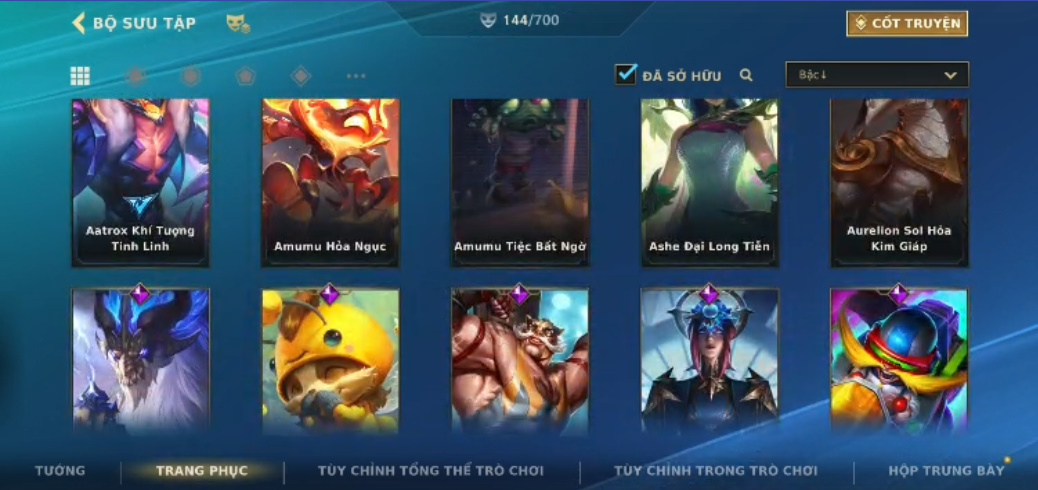Select Aatrox Khí Tượng Tinh Linh skin card

[140, 183]
